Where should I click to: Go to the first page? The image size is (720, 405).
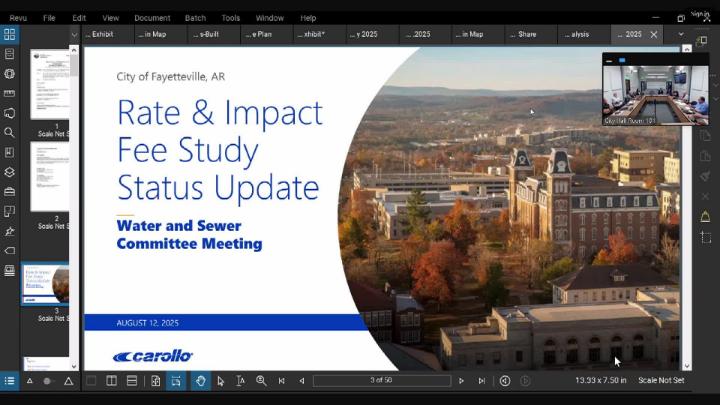point(281,381)
